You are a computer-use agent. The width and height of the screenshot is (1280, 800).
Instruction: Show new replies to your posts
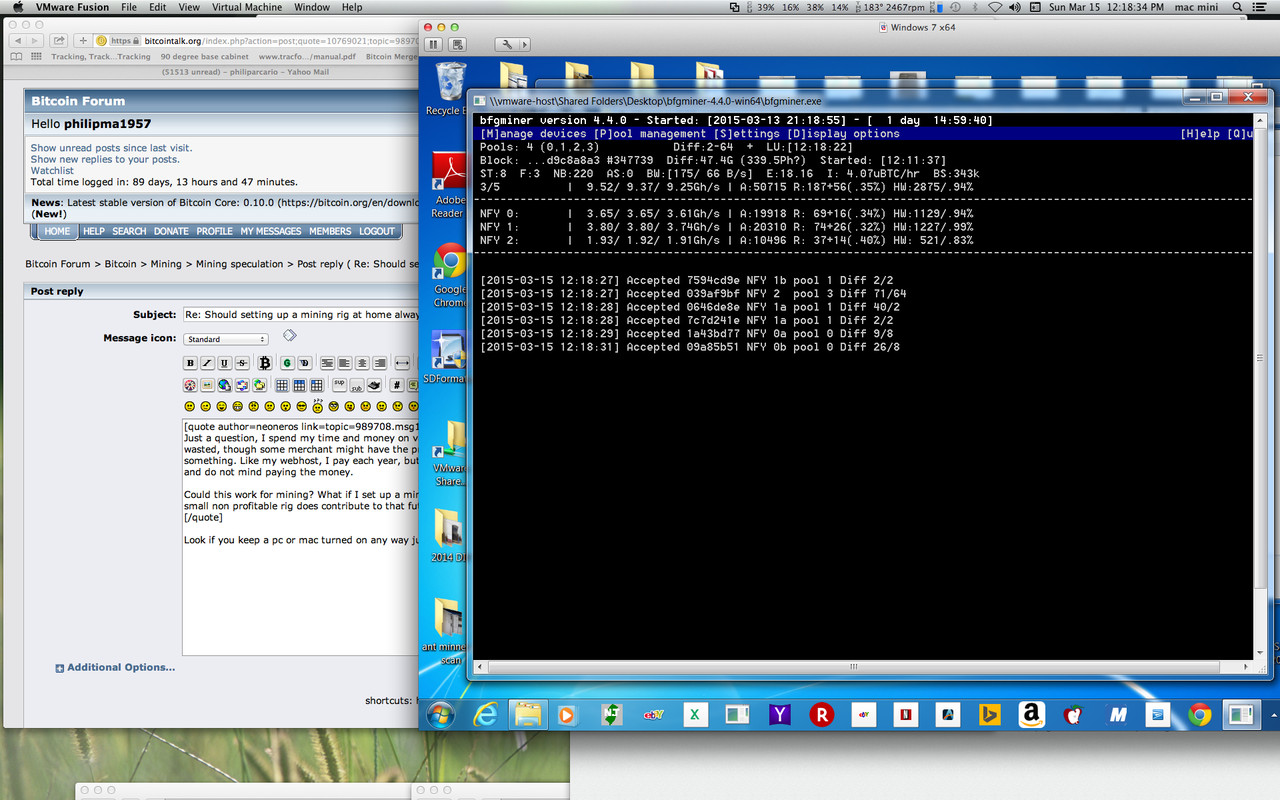(105, 159)
